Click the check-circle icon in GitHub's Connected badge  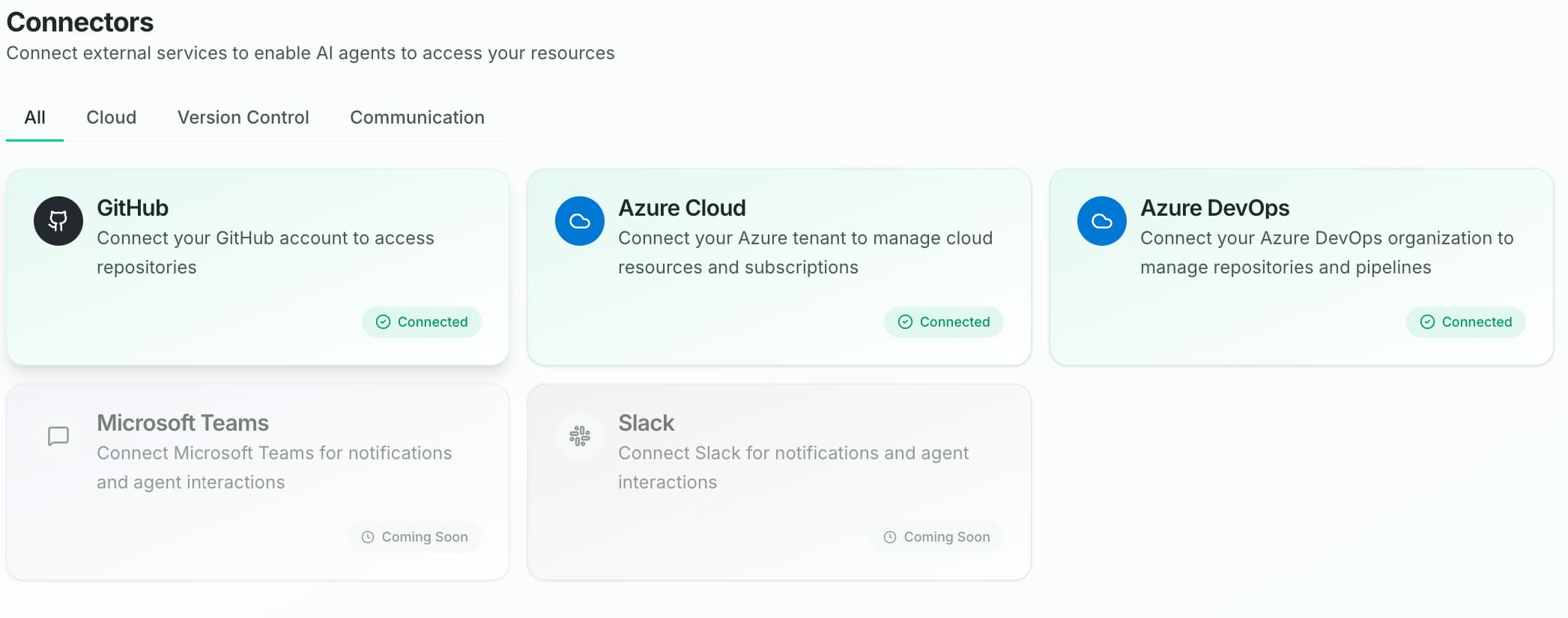pos(383,322)
